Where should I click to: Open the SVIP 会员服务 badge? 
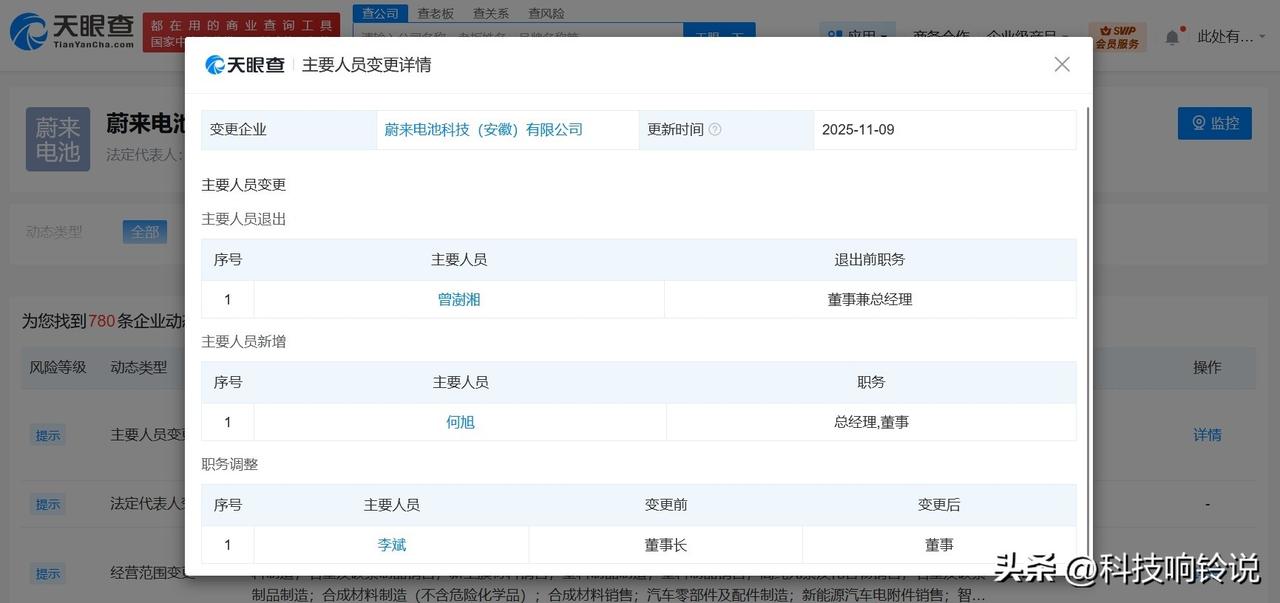point(1117,35)
